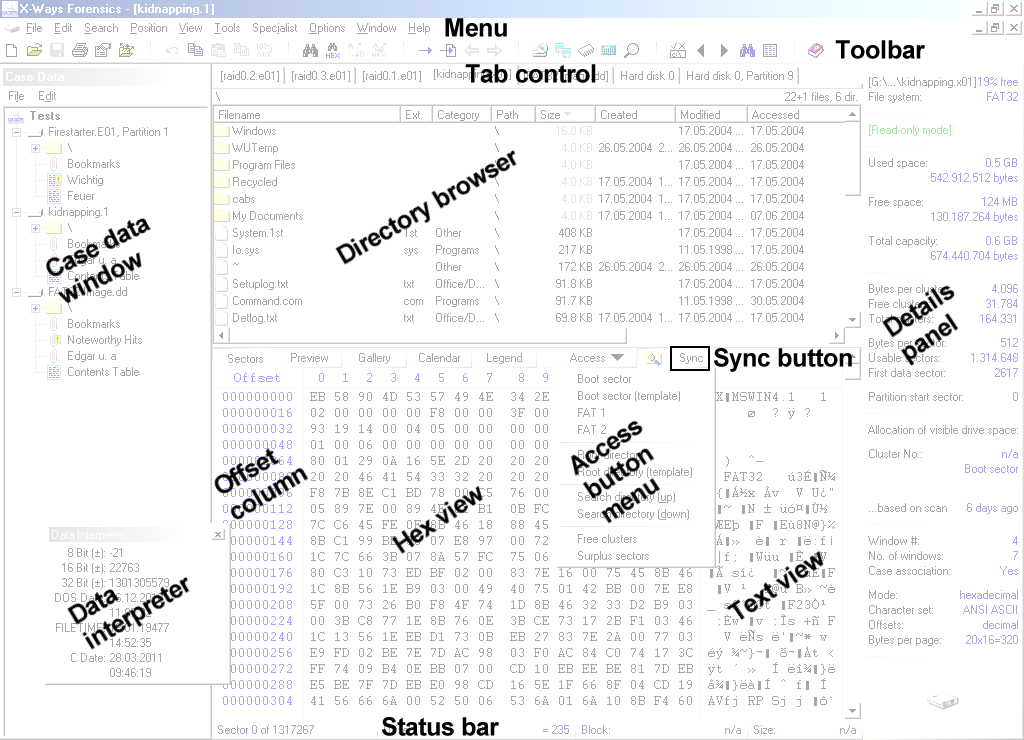Switch to the Preview tab
Screen dimensions: 1024x740
click(309, 358)
